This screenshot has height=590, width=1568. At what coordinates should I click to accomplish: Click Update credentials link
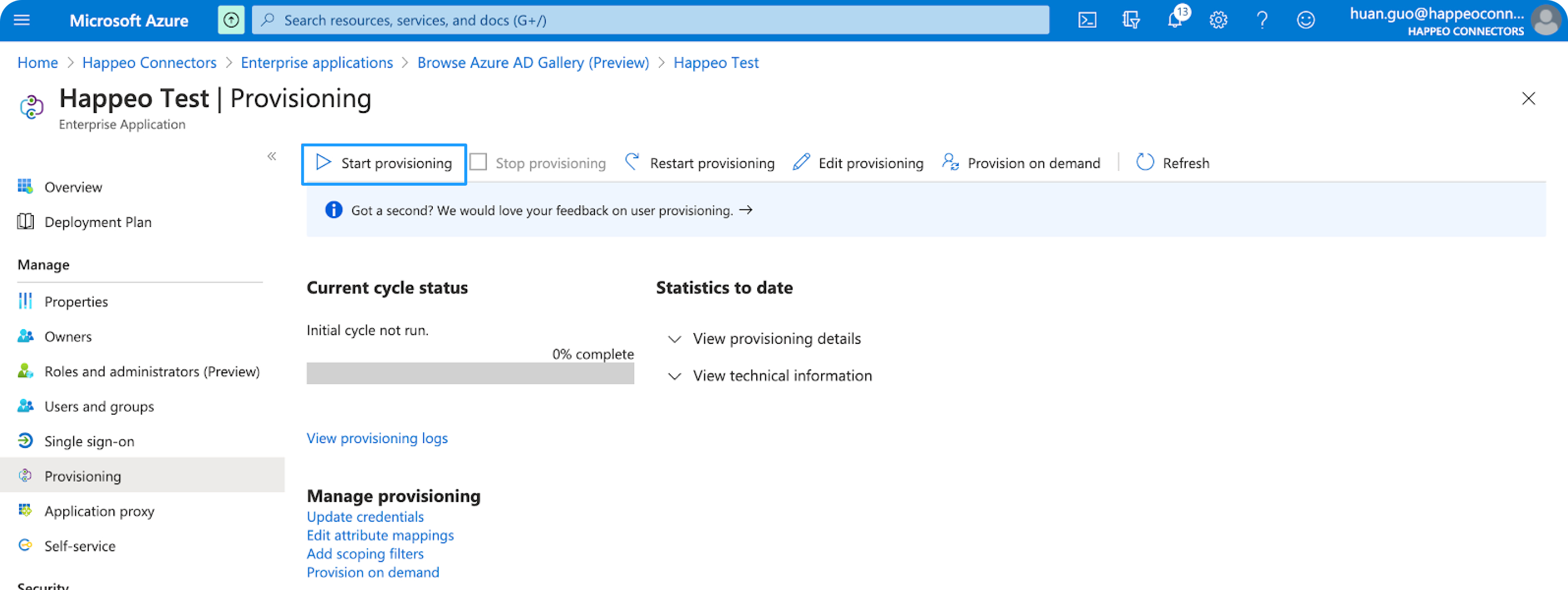(x=365, y=517)
